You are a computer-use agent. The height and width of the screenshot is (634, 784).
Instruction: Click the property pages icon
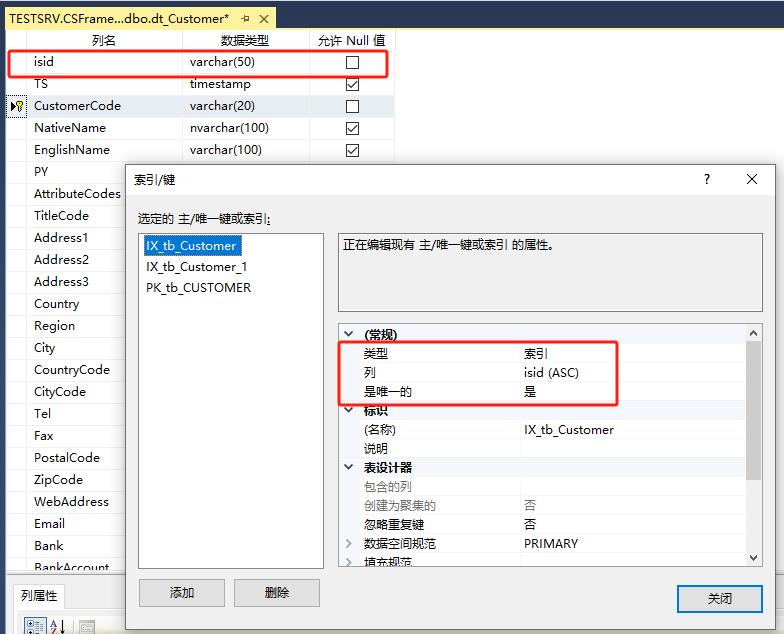87,627
